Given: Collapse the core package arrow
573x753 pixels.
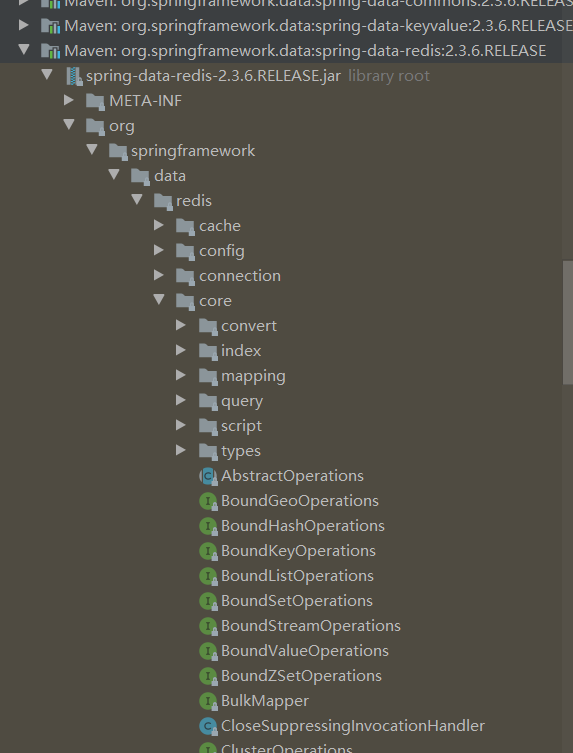Looking at the screenshot, I should pos(159,300).
